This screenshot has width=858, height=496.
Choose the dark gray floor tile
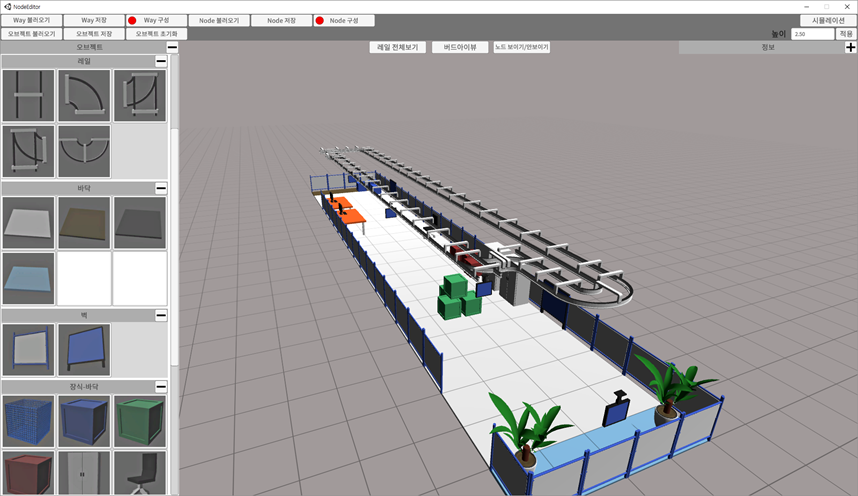tap(140, 223)
